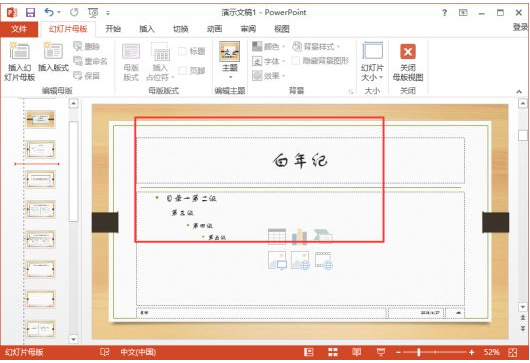This screenshot has width=530, height=363.
Task: Open the Customize Quick Access Toolbar arrow
Action: (x=108, y=13)
